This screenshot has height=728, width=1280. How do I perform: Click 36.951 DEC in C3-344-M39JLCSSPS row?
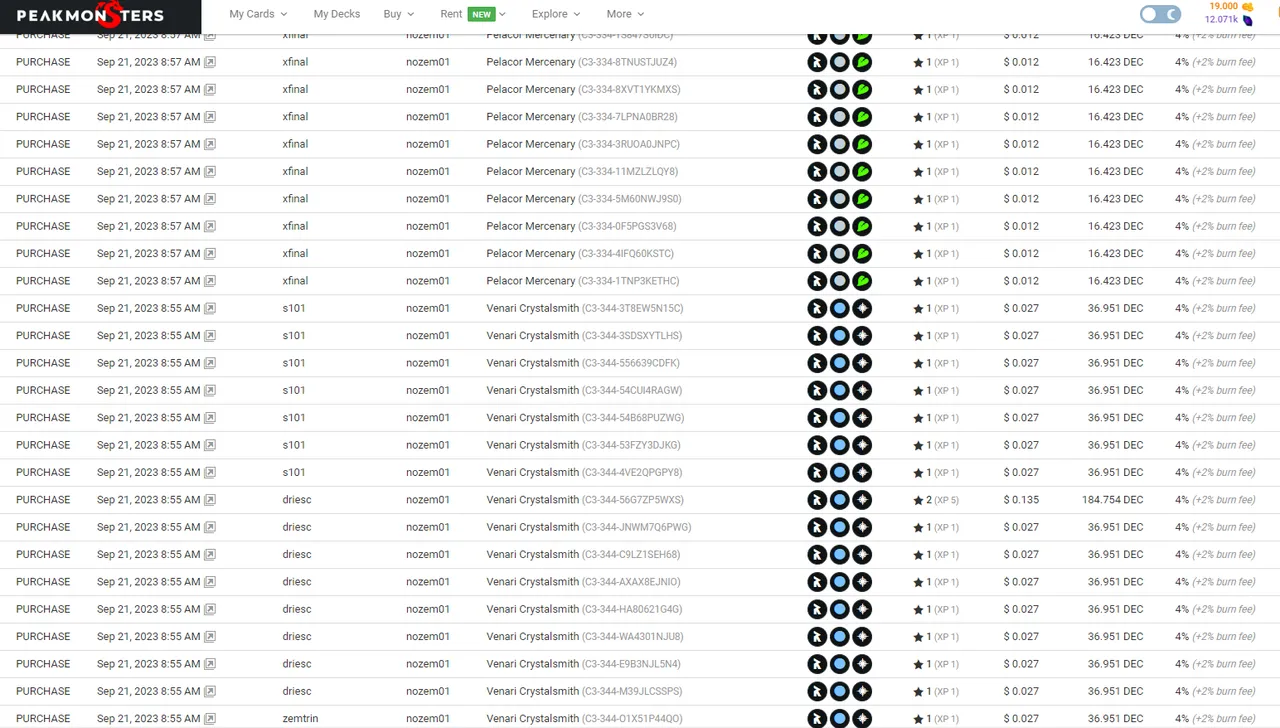[x=1116, y=691]
